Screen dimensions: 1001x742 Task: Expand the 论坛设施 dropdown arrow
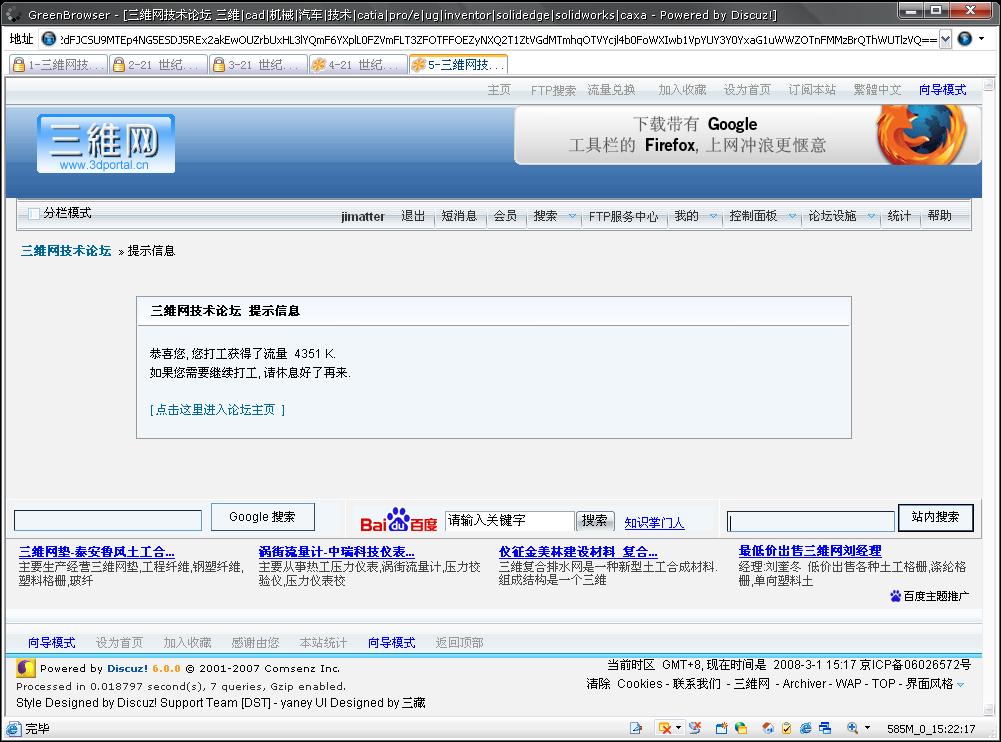point(871,216)
